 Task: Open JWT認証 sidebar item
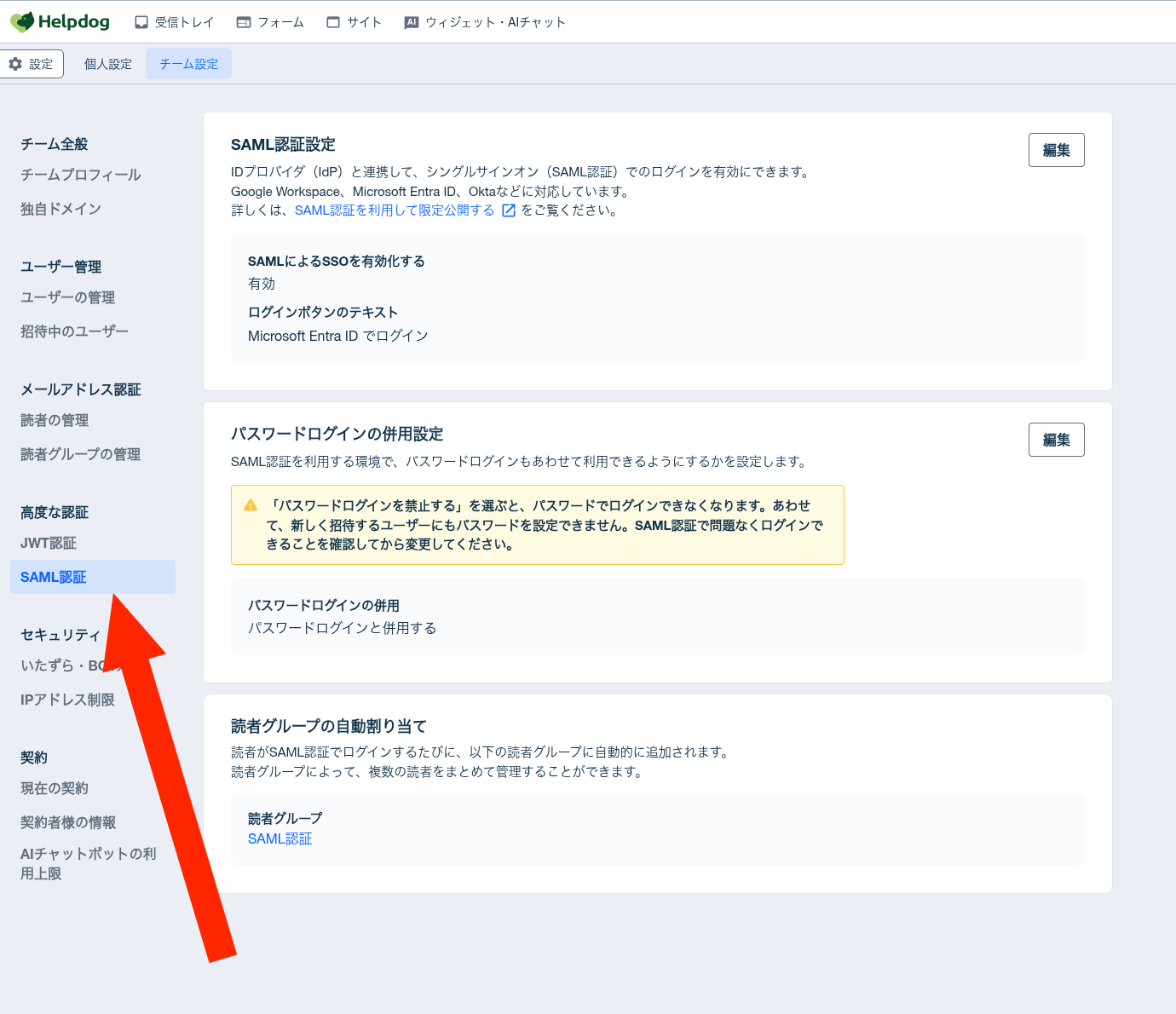pos(49,543)
